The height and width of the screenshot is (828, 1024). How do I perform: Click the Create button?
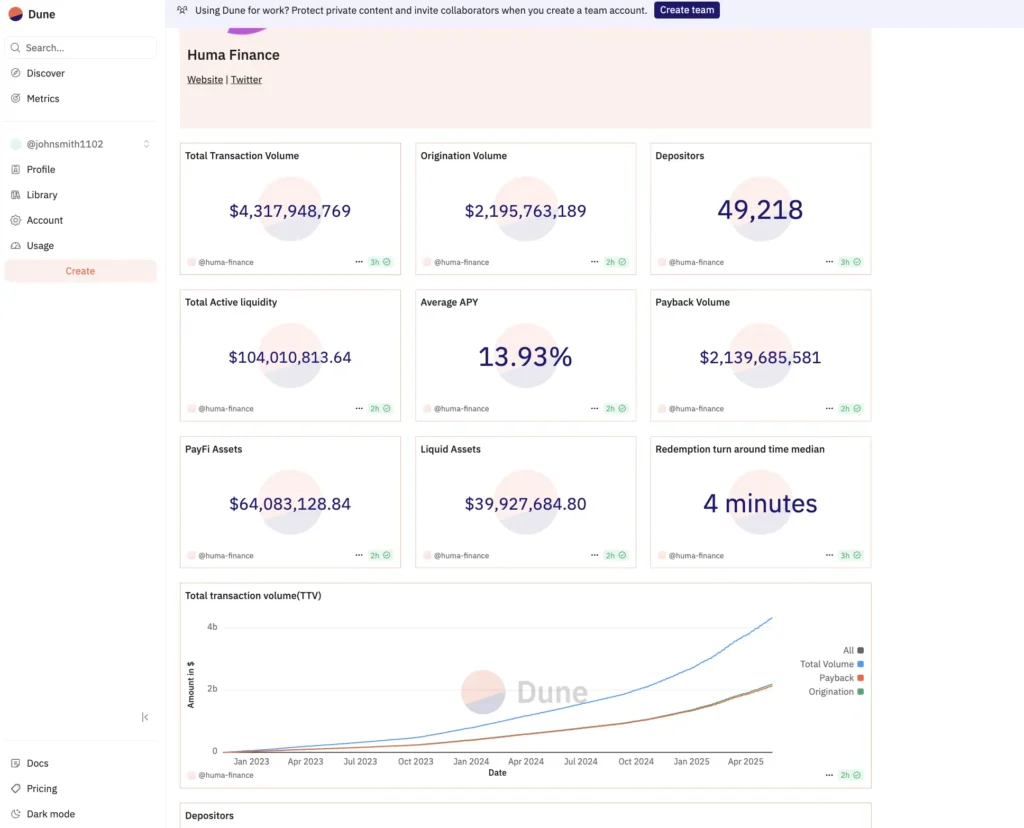coord(80,271)
